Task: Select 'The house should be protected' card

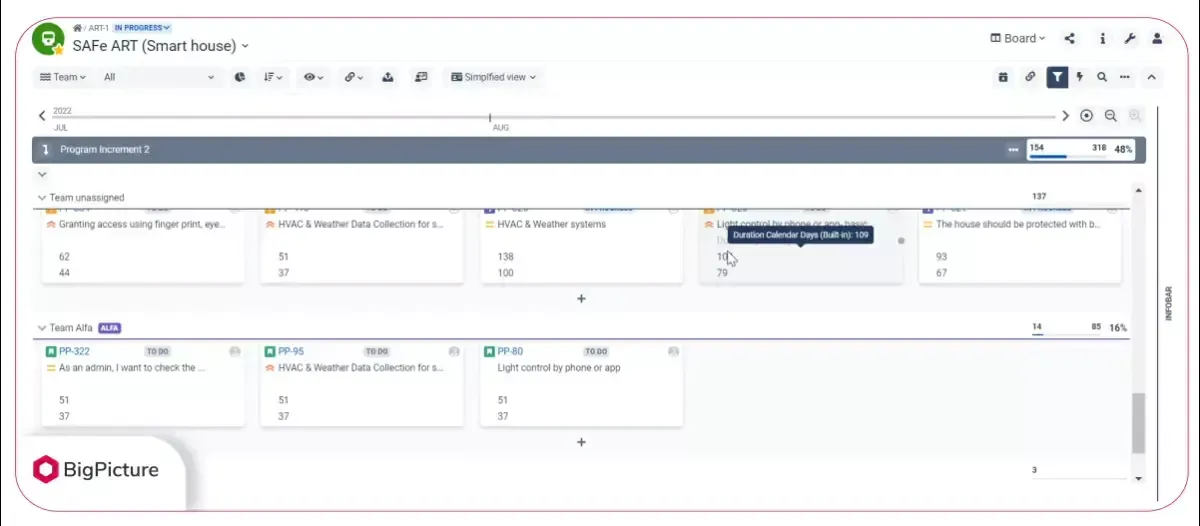Action: pyautogui.click(x=1020, y=246)
